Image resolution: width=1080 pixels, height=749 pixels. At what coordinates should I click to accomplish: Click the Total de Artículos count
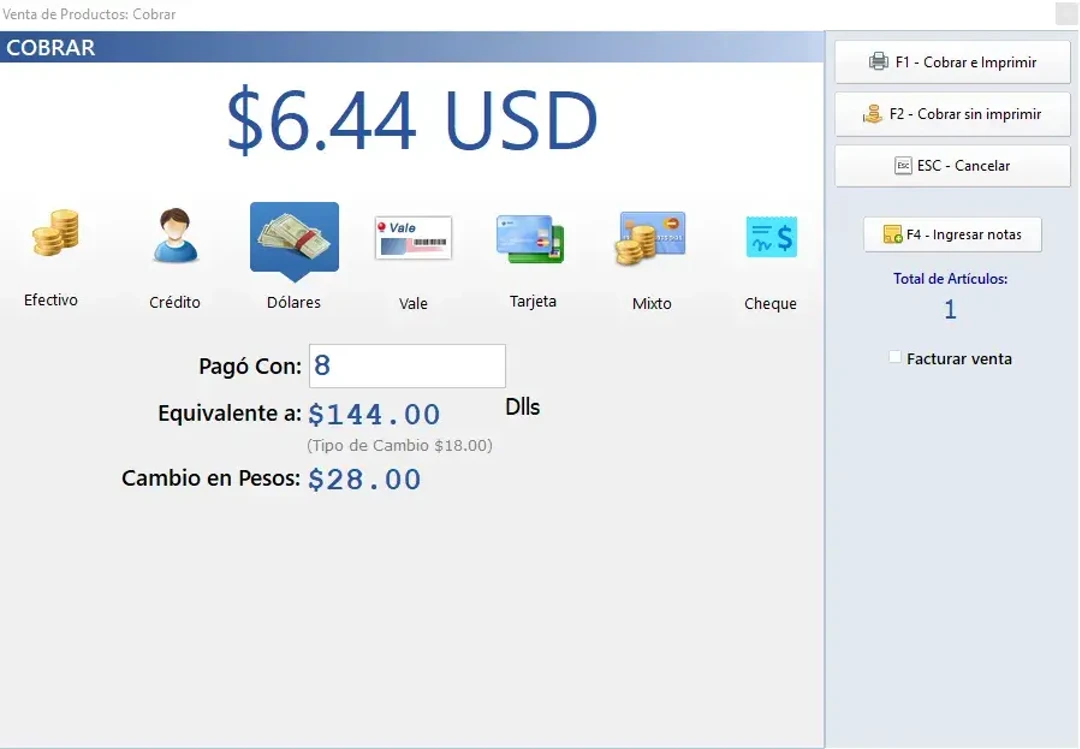pyautogui.click(x=949, y=310)
